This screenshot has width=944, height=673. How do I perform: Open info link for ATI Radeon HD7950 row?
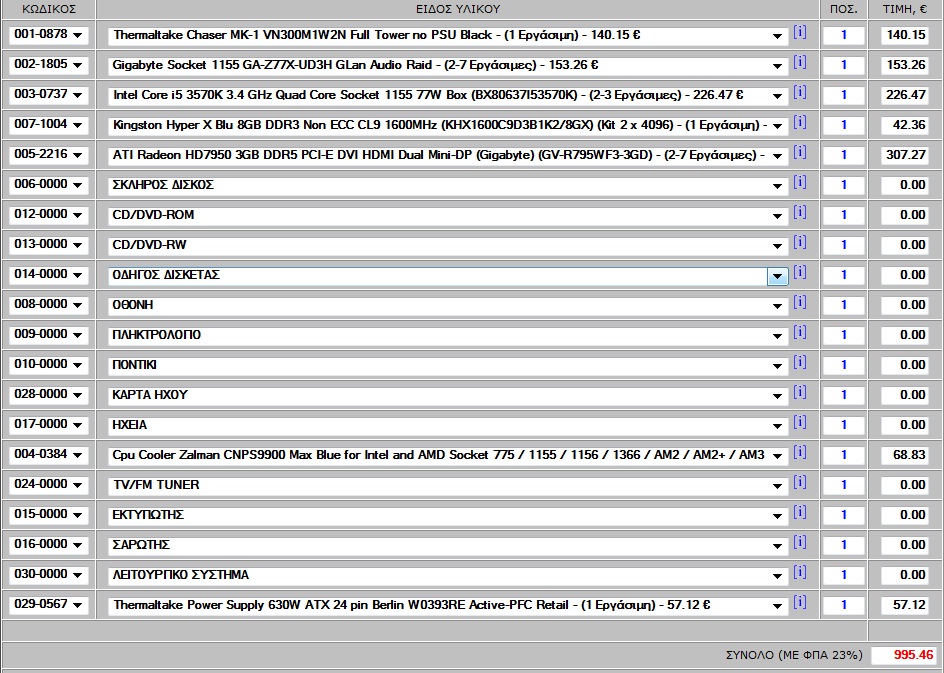[x=800, y=152]
